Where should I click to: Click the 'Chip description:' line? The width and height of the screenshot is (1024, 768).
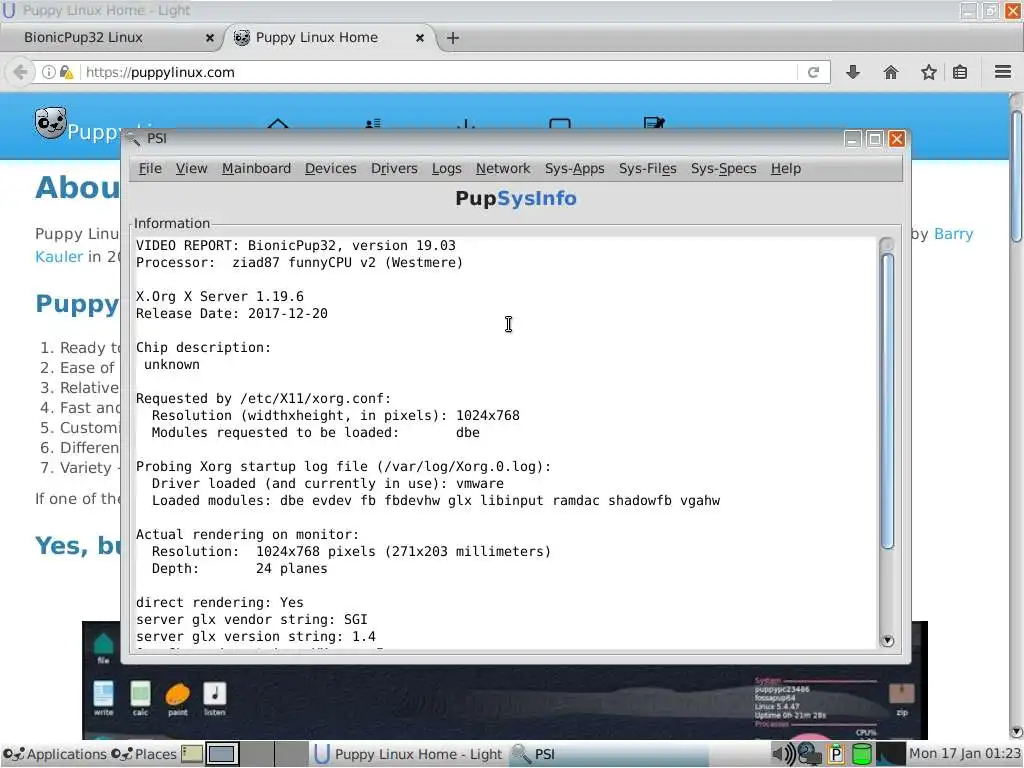pyautogui.click(x=203, y=347)
